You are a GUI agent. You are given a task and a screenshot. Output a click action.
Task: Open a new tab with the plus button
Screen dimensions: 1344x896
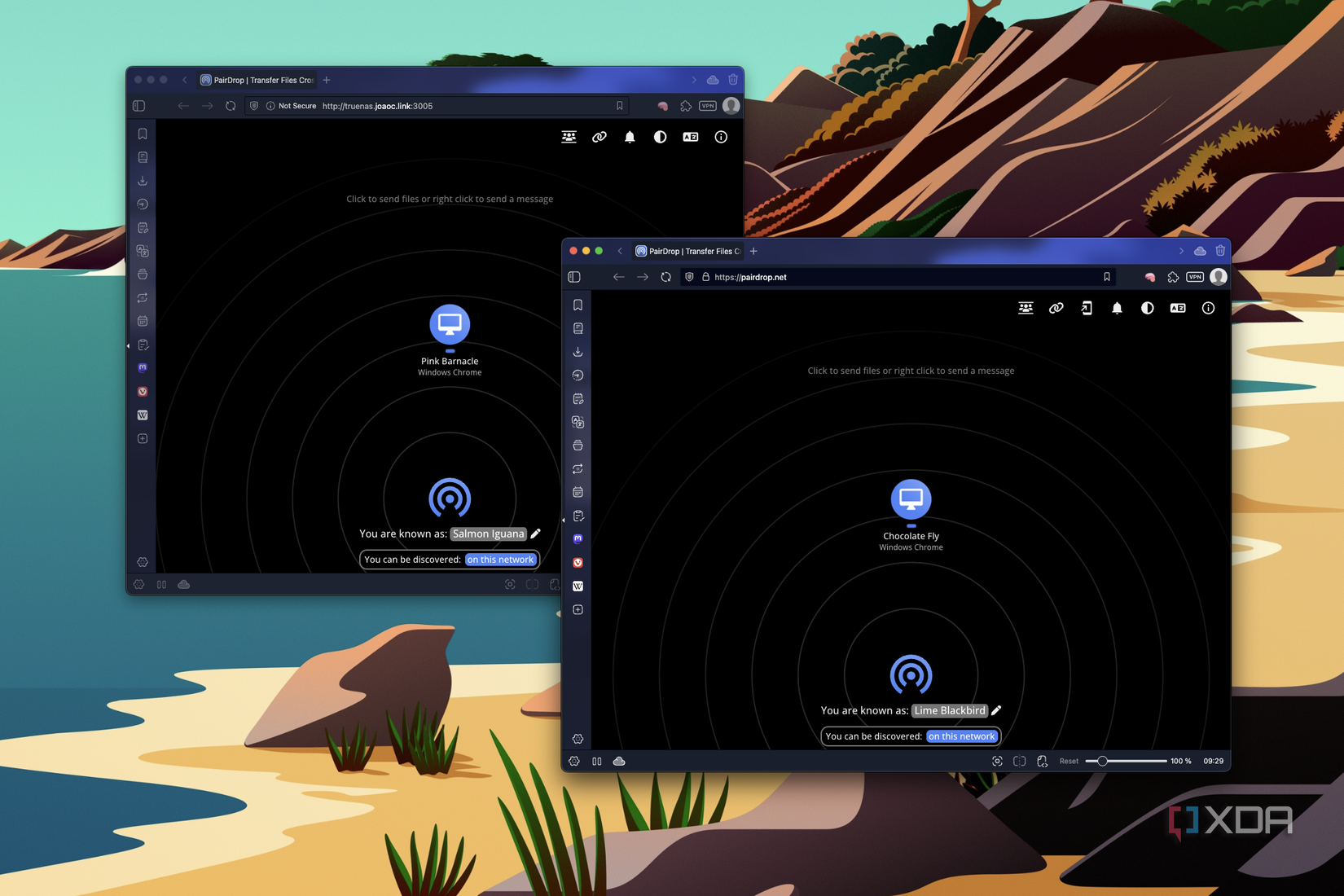coord(753,251)
